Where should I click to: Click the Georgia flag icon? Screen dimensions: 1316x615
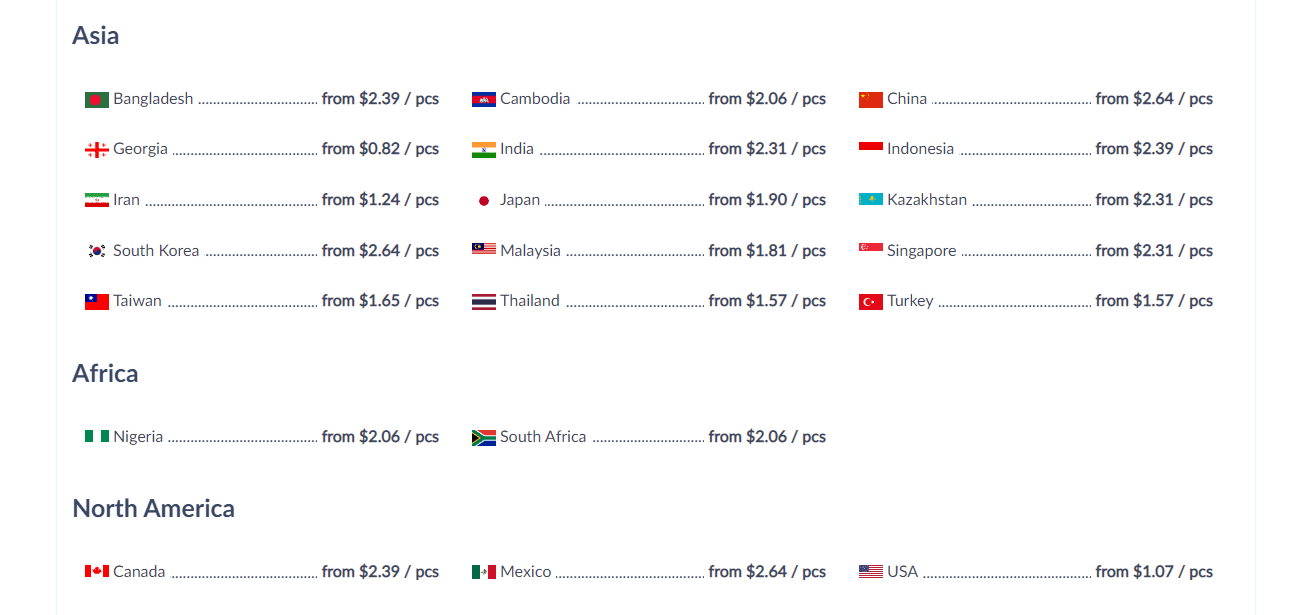coord(97,150)
